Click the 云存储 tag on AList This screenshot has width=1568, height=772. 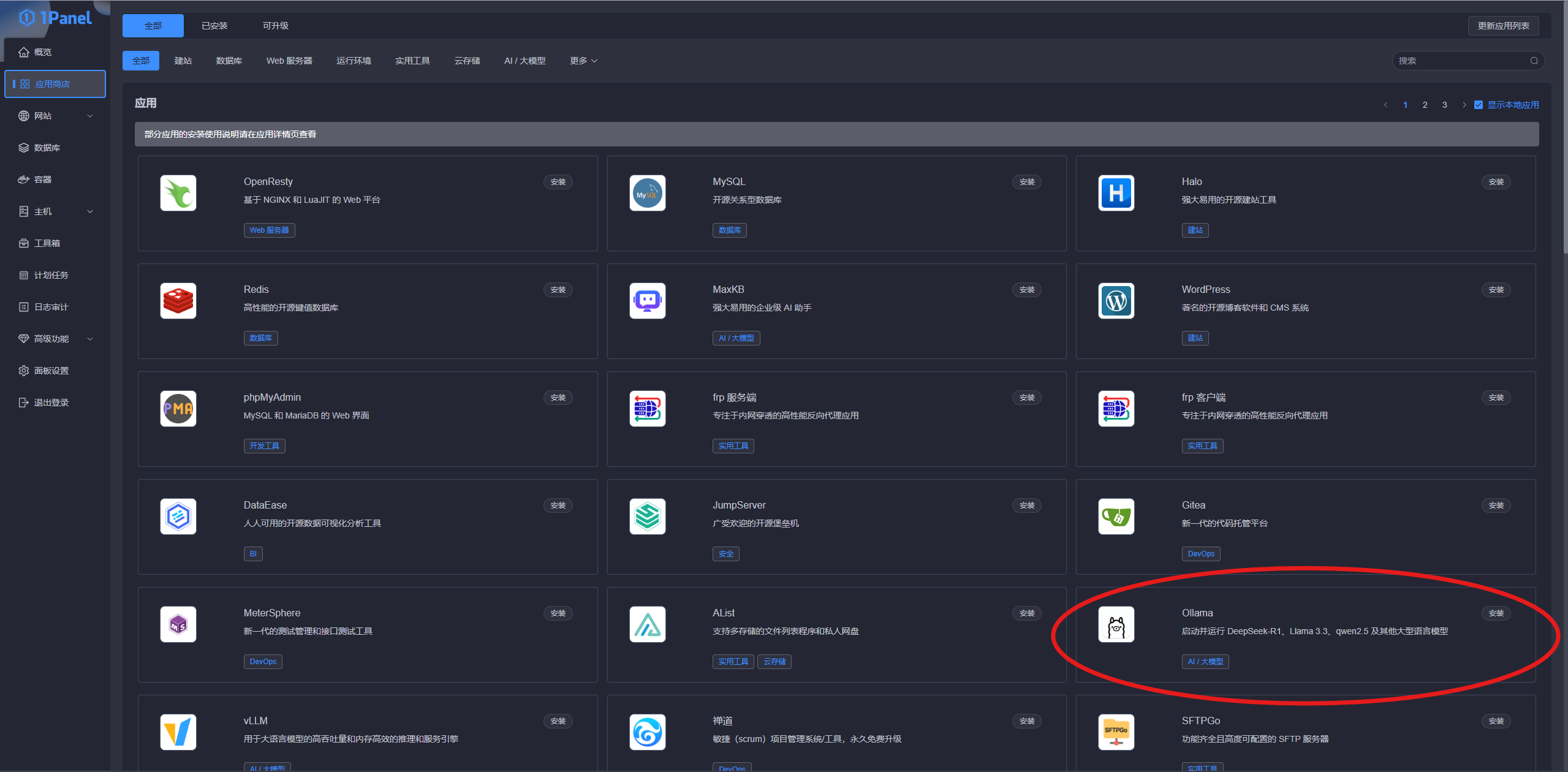tap(775, 662)
